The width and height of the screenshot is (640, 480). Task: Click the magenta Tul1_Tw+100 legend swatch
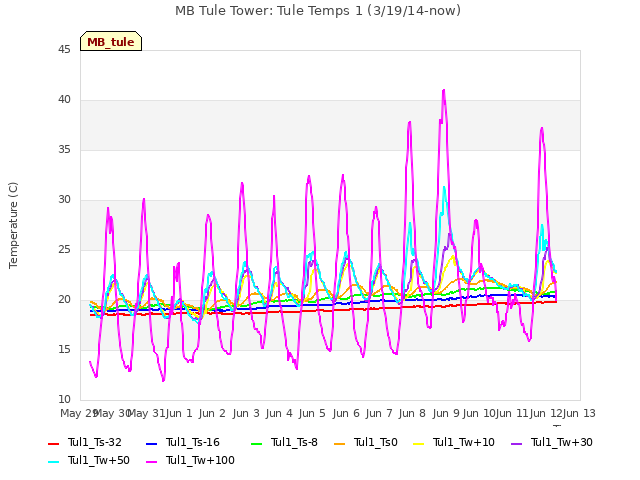coord(151,461)
